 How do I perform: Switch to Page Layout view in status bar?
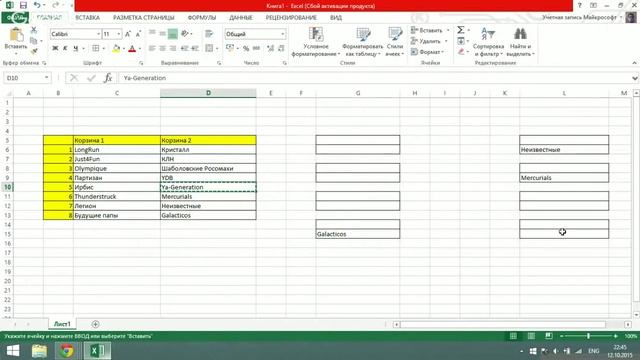pos(531,336)
